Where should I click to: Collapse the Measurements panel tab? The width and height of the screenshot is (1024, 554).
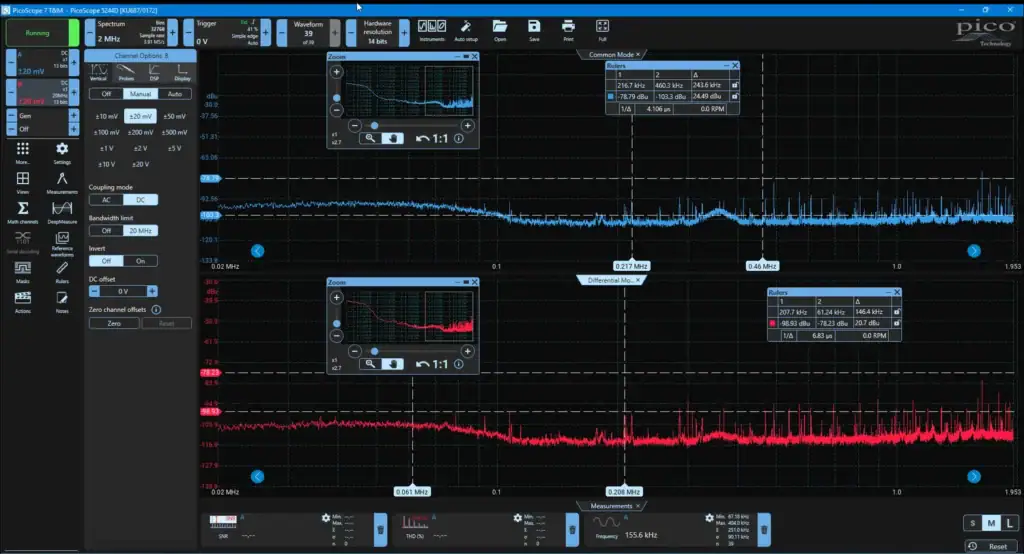point(611,506)
